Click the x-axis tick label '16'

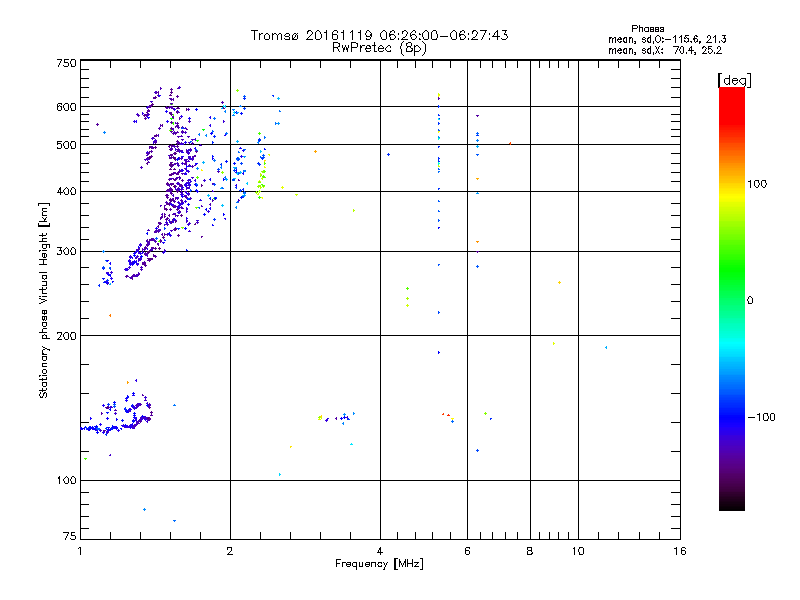tap(680, 551)
